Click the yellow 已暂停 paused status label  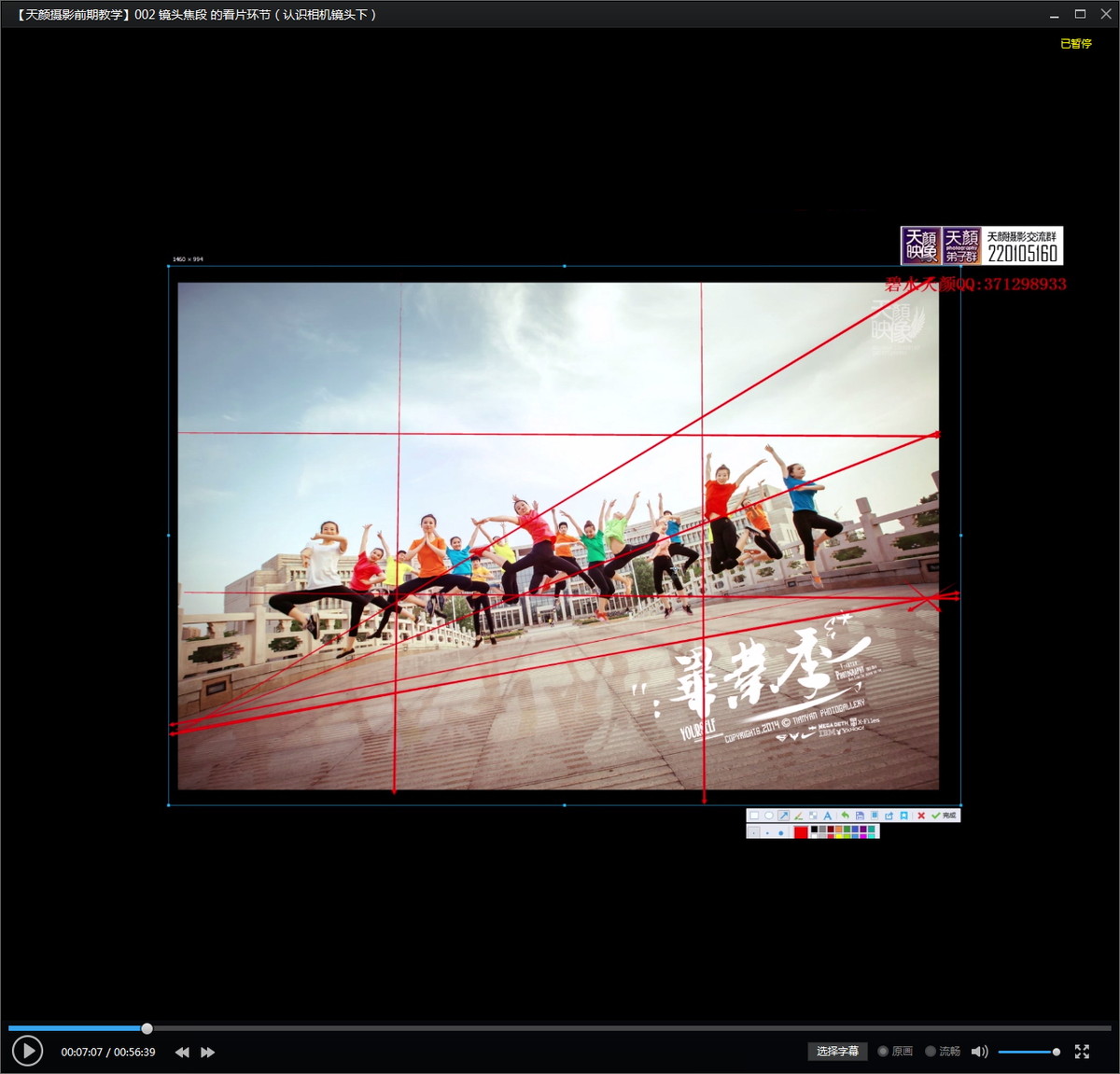[x=1075, y=44]
